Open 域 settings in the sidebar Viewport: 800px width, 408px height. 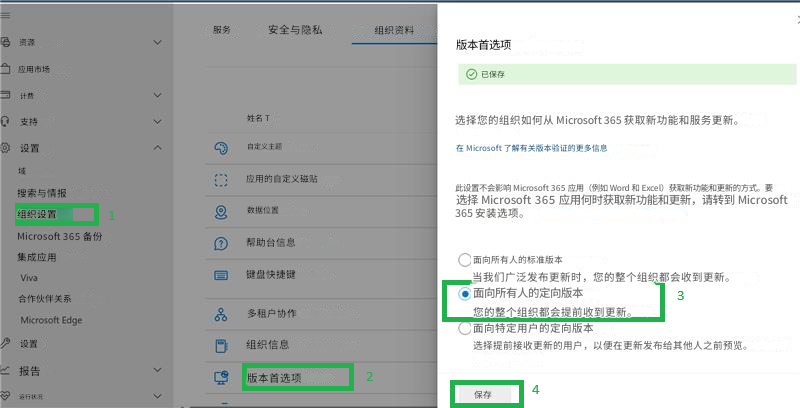point(22,171)
